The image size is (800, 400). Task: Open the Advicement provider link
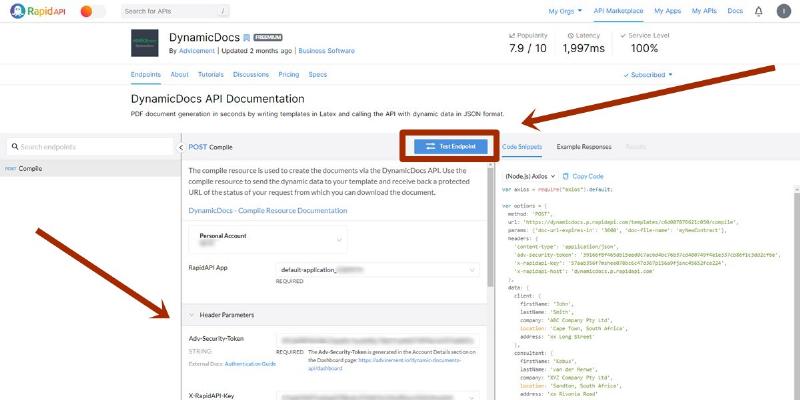(x=196, y=51)
